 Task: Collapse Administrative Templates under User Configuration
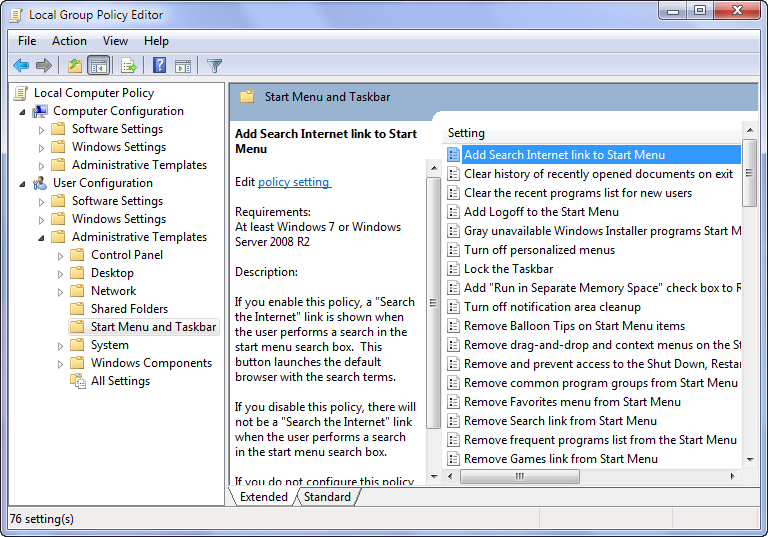42,238
